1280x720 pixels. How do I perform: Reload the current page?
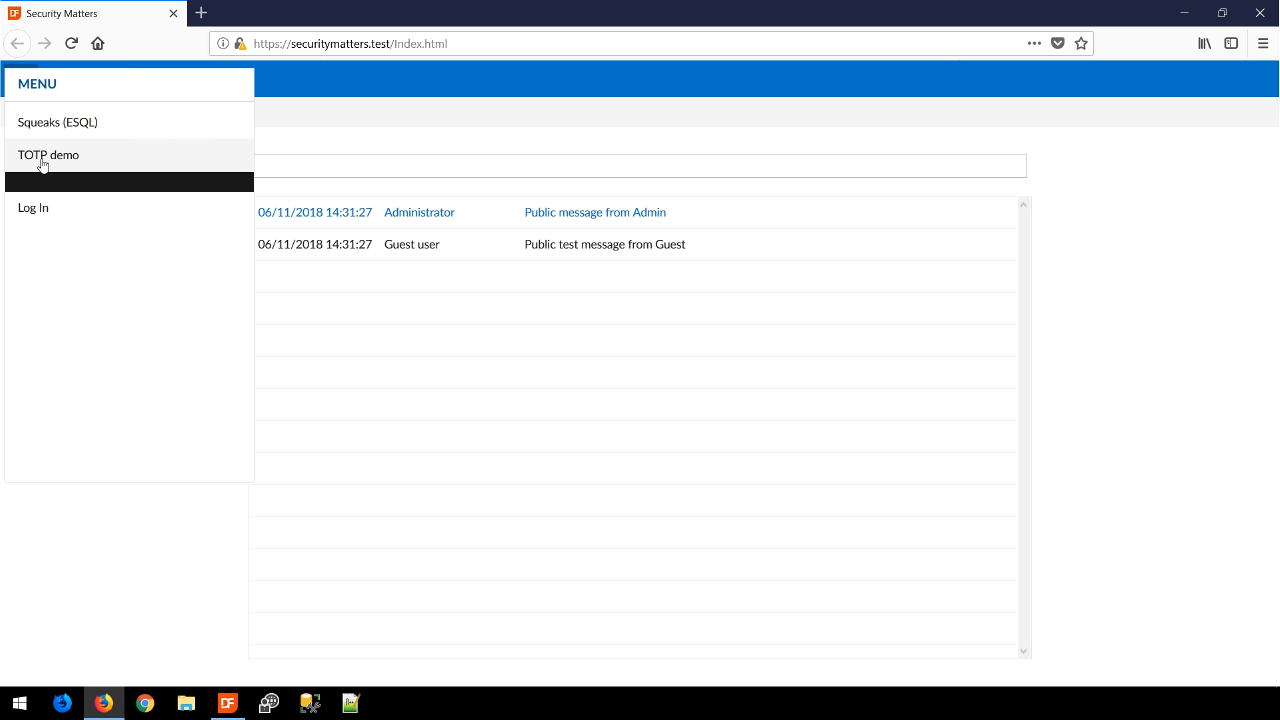(71, 43)
